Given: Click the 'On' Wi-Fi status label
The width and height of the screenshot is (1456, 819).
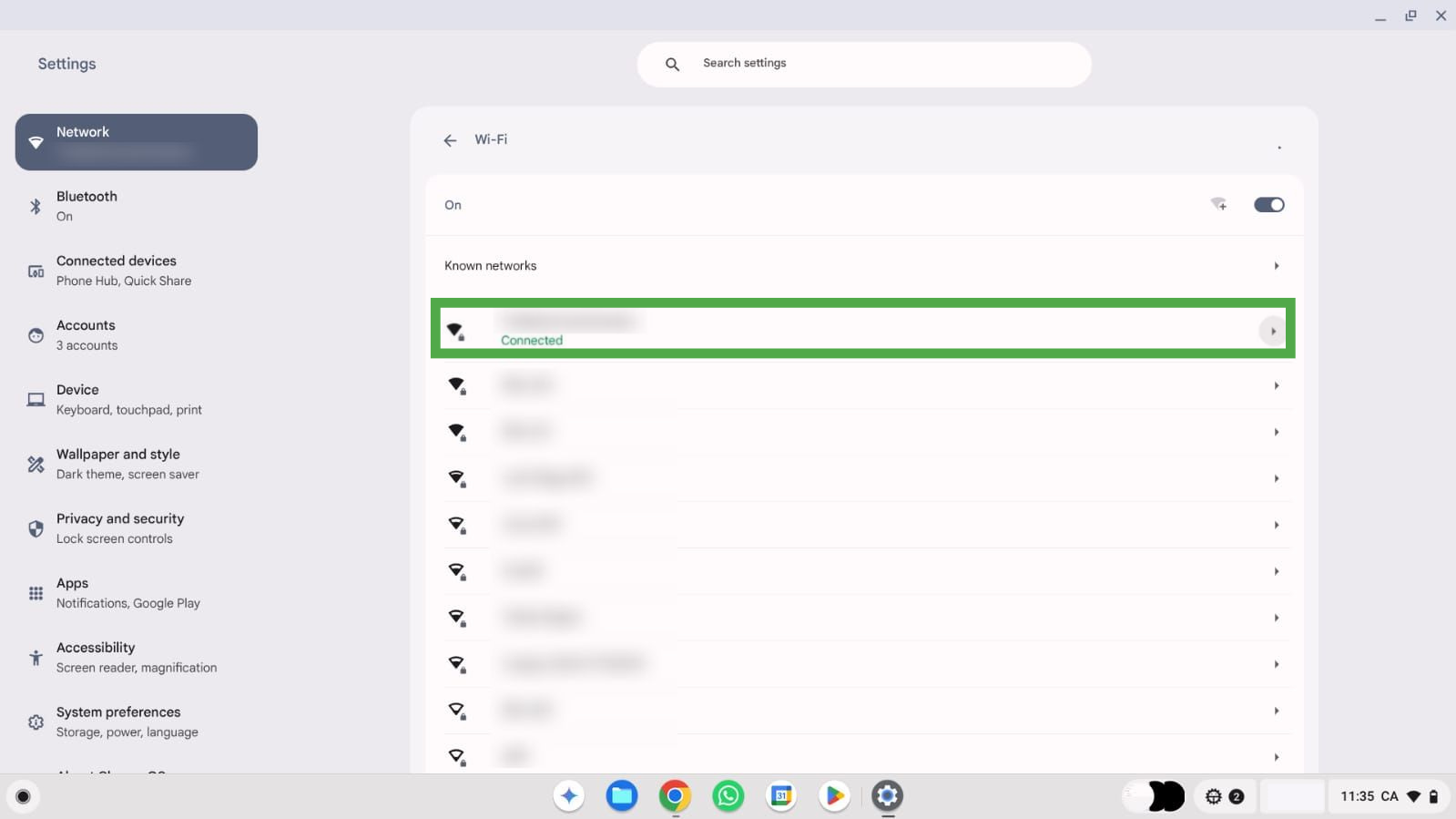Looking at the screenshot, I should coord(453,205).
